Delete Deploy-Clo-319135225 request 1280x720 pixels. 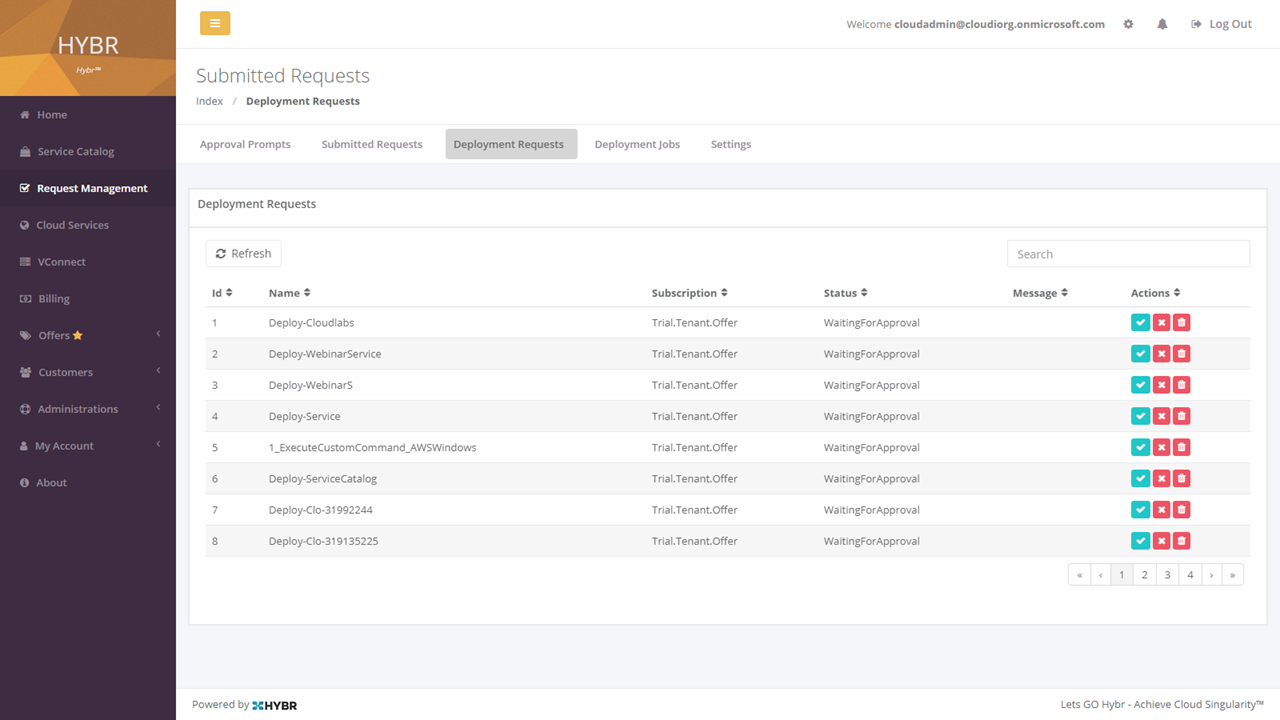tap(1181, 540)
